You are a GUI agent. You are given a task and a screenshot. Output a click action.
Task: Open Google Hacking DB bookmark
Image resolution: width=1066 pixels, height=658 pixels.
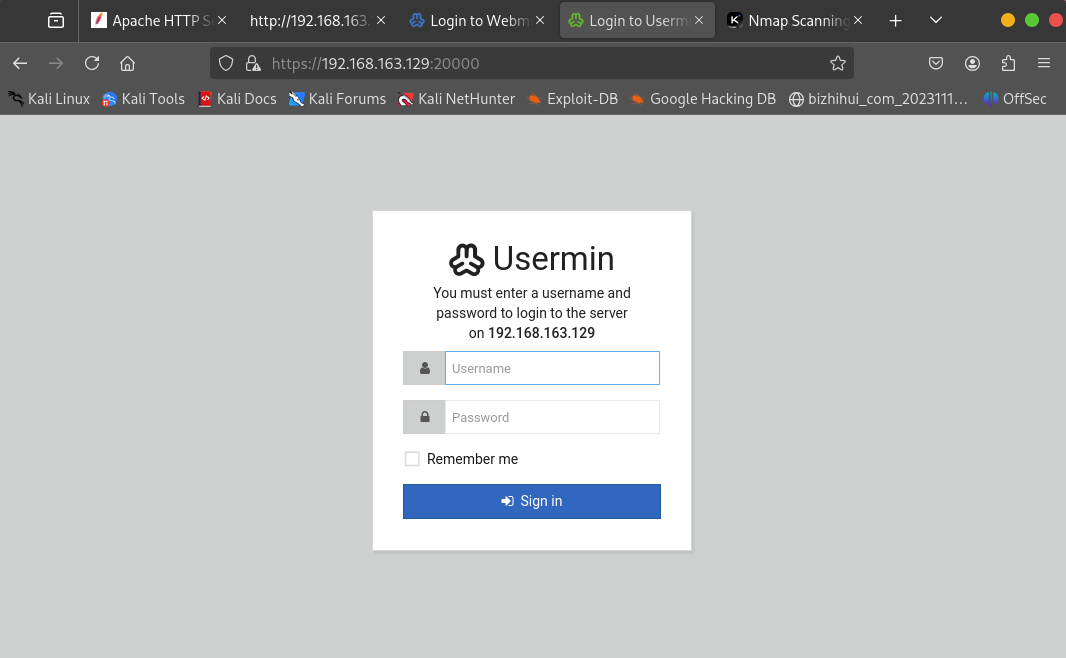point(704,99)
